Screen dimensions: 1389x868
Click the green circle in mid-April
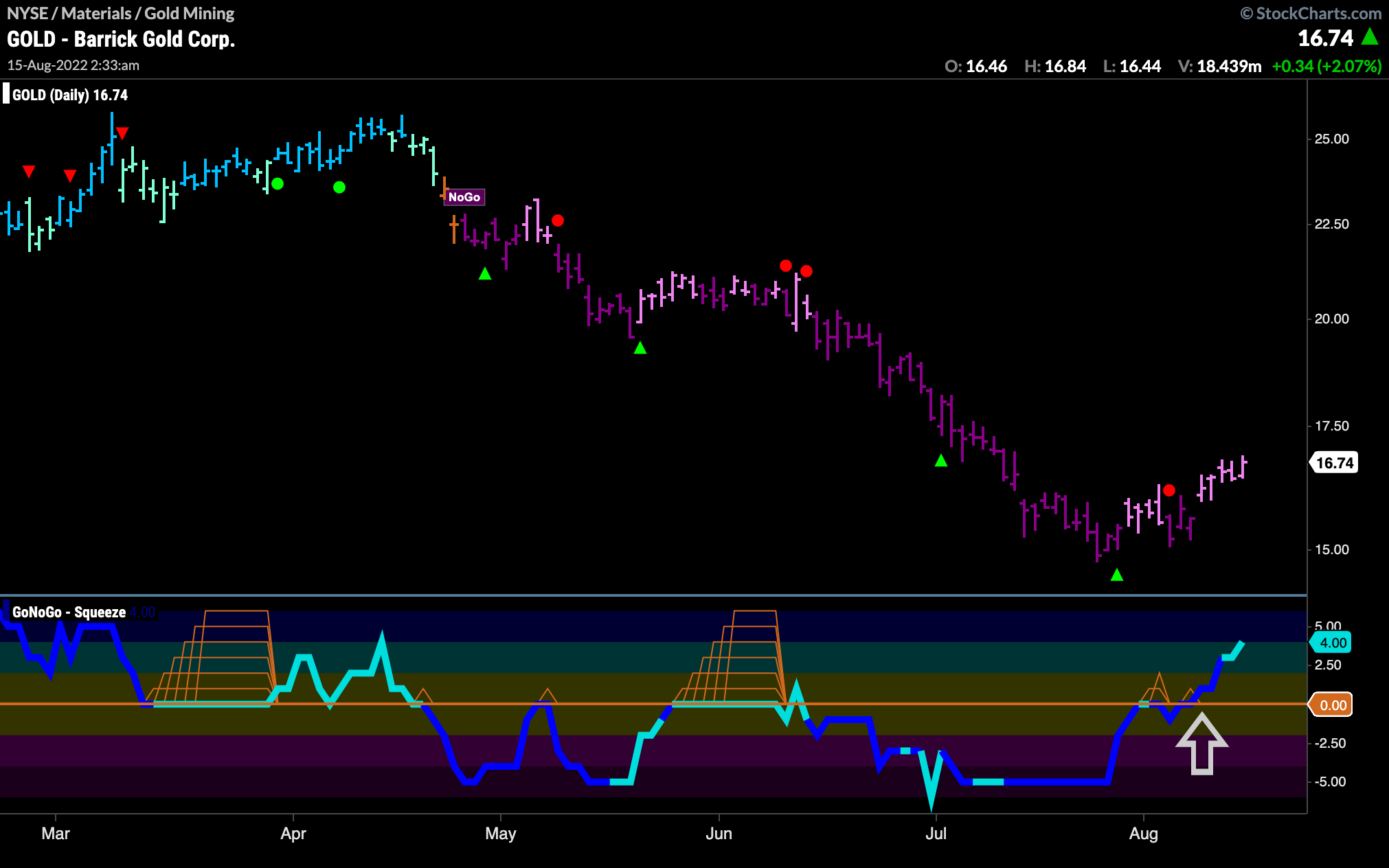(x=339, y=187)
